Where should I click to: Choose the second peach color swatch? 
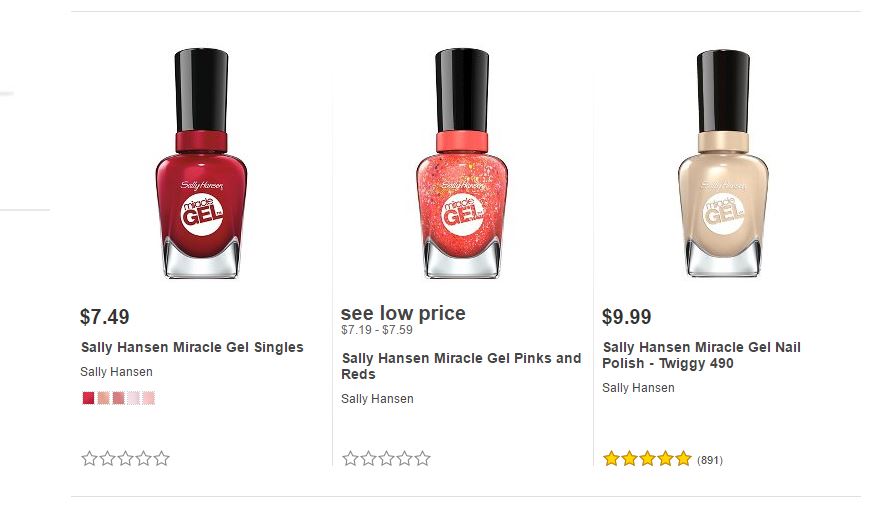103,398
